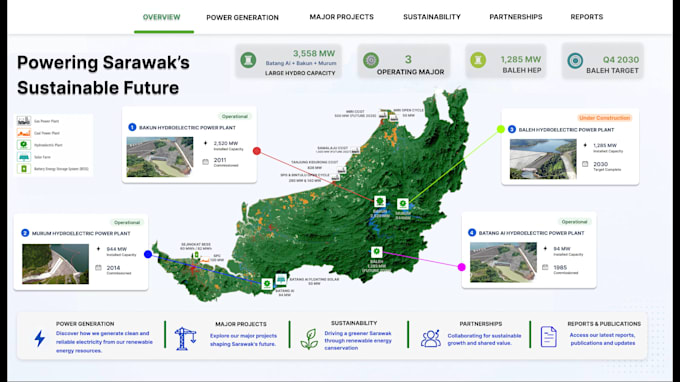Screen dimensions: 680x382
Task: Click number 4 badge on Batang Ai card
Action: pos(472,232)
